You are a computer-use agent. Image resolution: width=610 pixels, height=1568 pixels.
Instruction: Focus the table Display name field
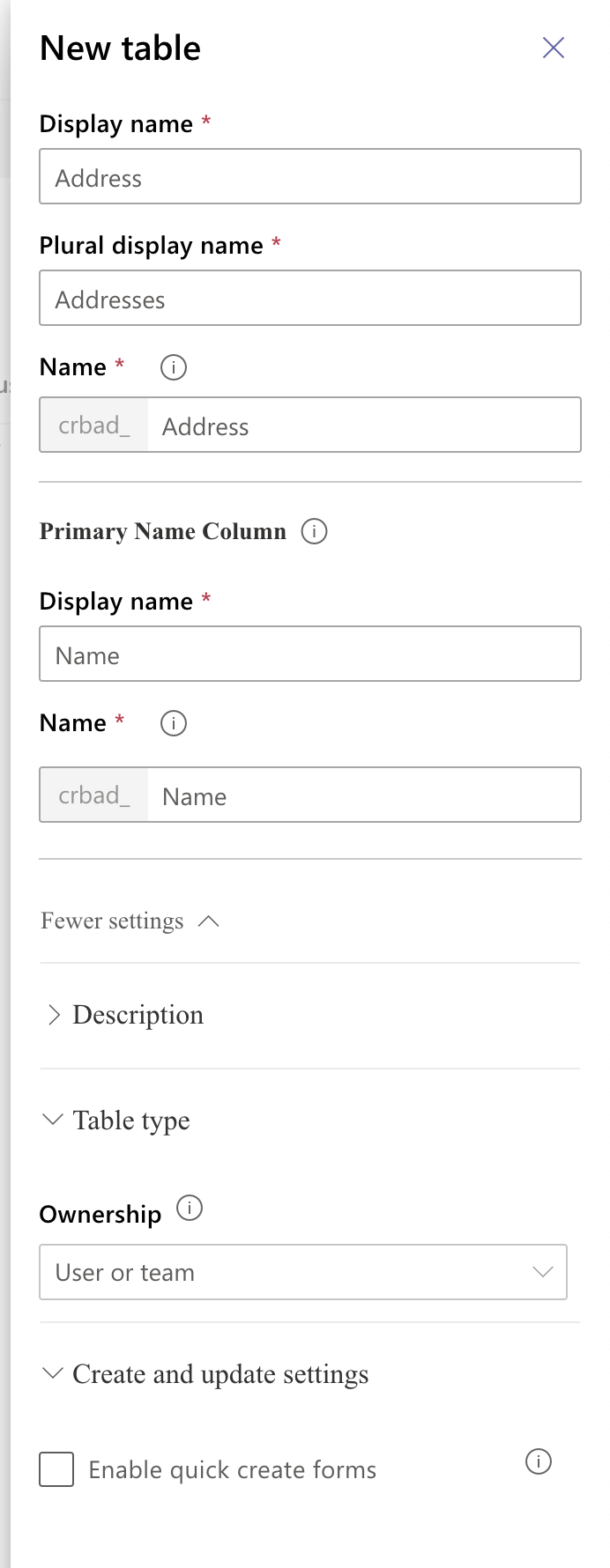point(310,176)
